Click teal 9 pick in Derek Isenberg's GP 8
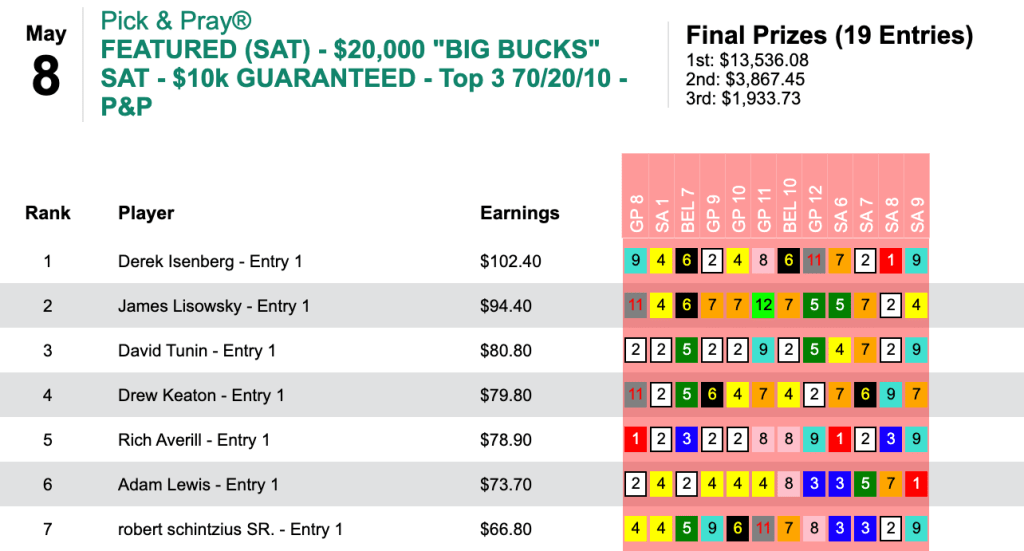The width and height of the screenshot is (1024, 551). pos(635,261)
